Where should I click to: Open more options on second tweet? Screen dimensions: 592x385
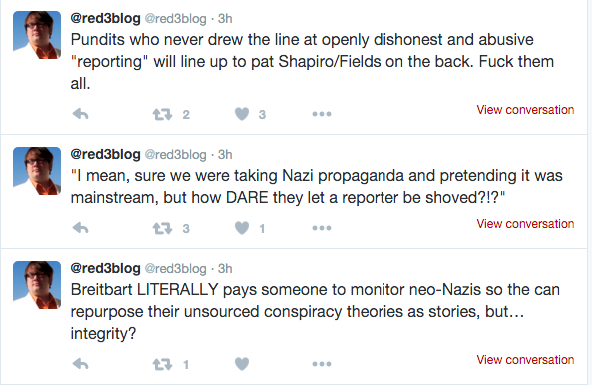pyautogui.click(x=322, y=228)
